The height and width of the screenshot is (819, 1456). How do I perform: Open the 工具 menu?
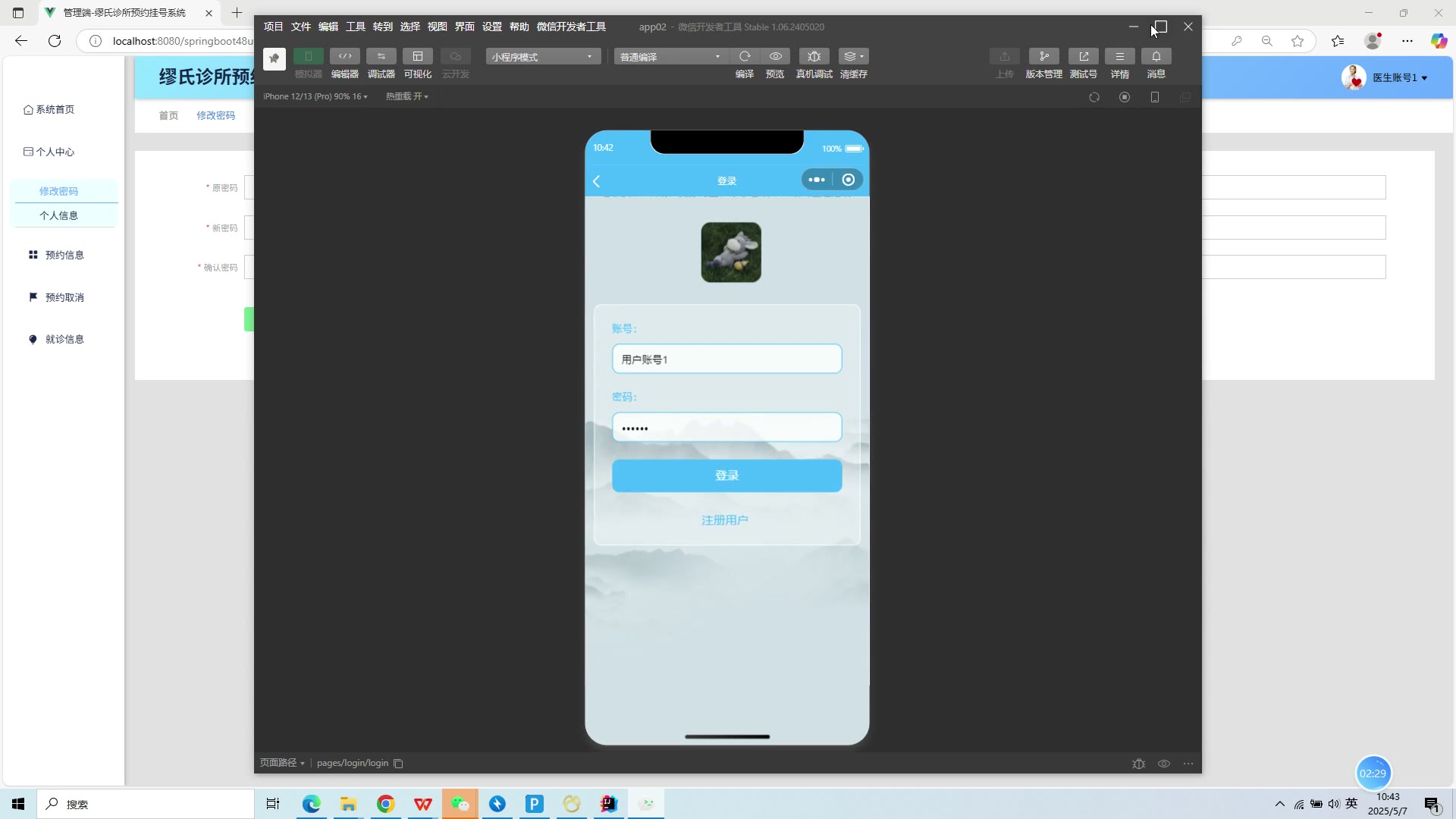point(355,27)
